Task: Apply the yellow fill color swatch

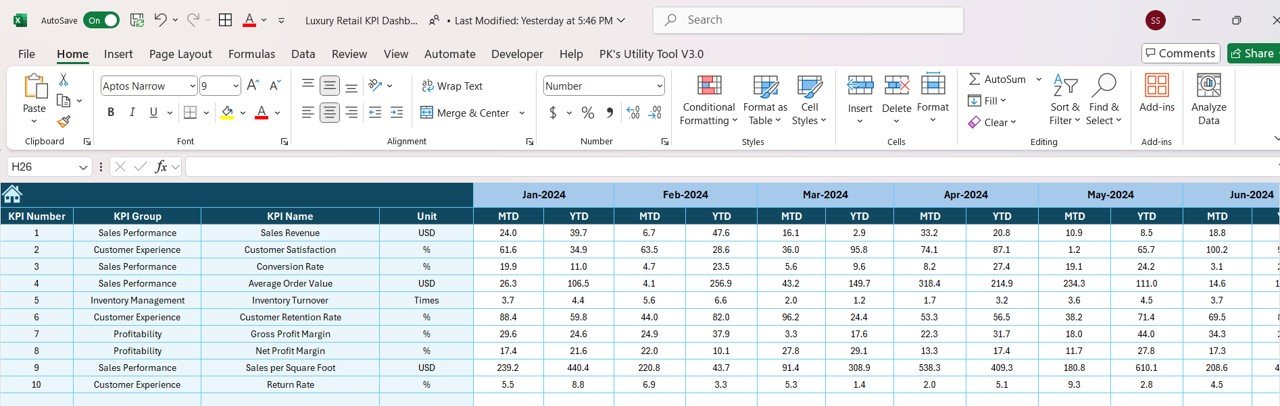Action: click(x=227, y=113)
